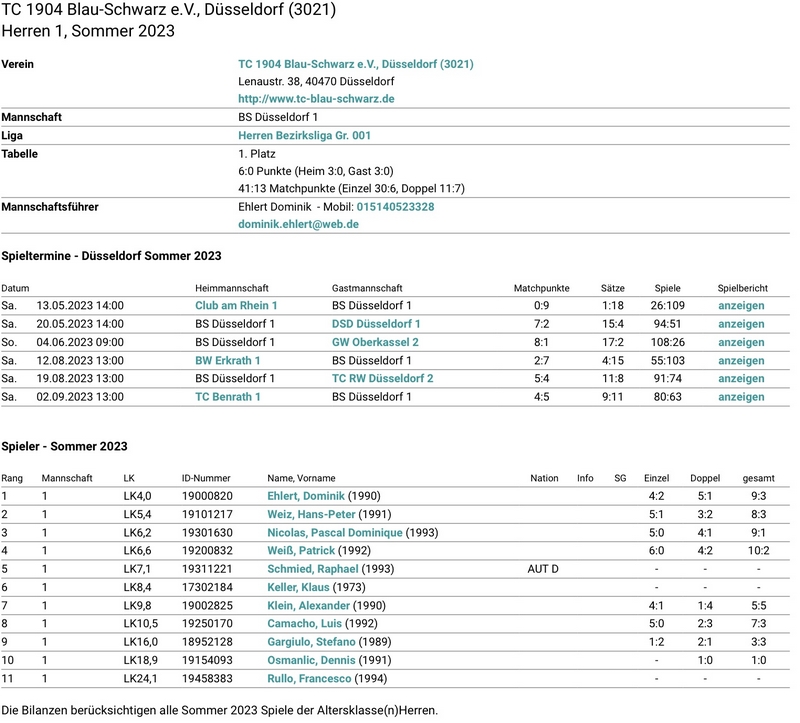Open player profile Ehlert, Dominik
The image size is (800, 723).
306,496
